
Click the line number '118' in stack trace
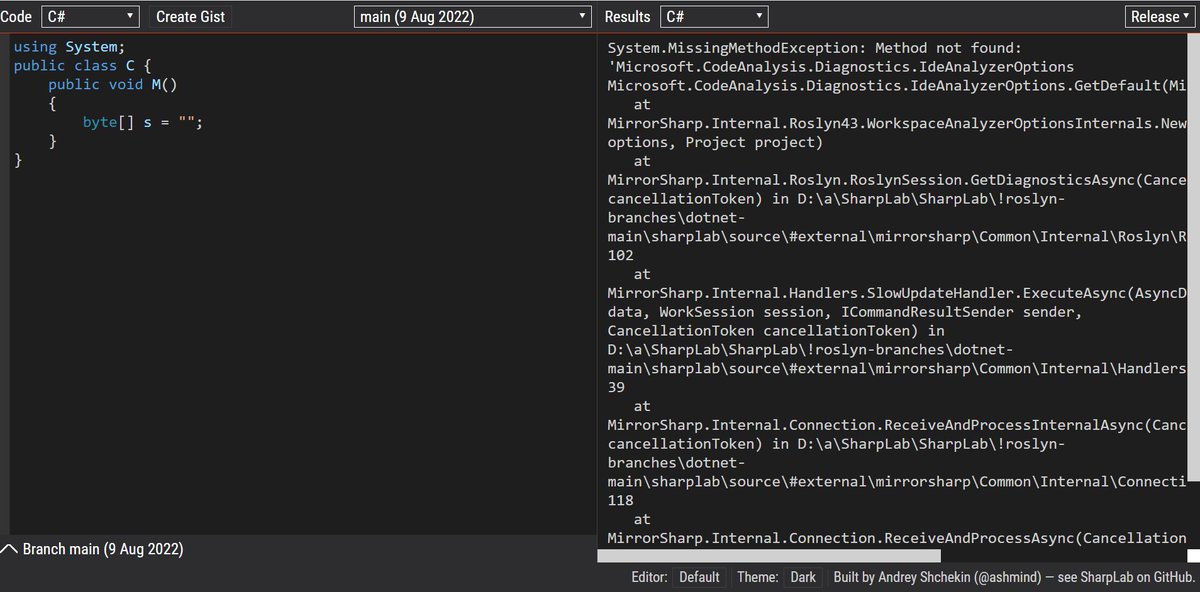coord(620,500)
